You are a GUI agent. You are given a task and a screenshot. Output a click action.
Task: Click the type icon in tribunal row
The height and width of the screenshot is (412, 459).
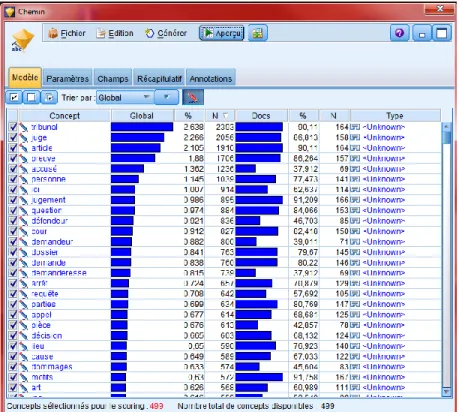pos(355,127)
